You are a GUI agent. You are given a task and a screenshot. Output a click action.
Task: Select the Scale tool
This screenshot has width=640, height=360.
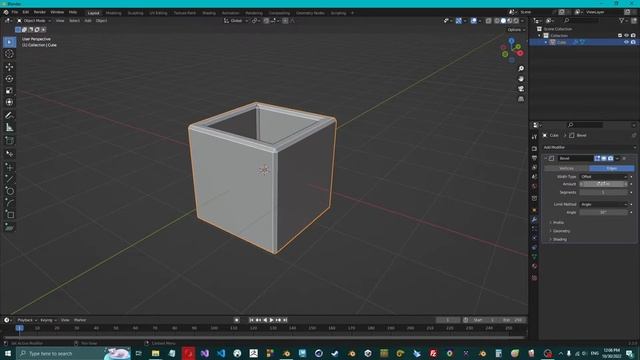pos(9,90)
